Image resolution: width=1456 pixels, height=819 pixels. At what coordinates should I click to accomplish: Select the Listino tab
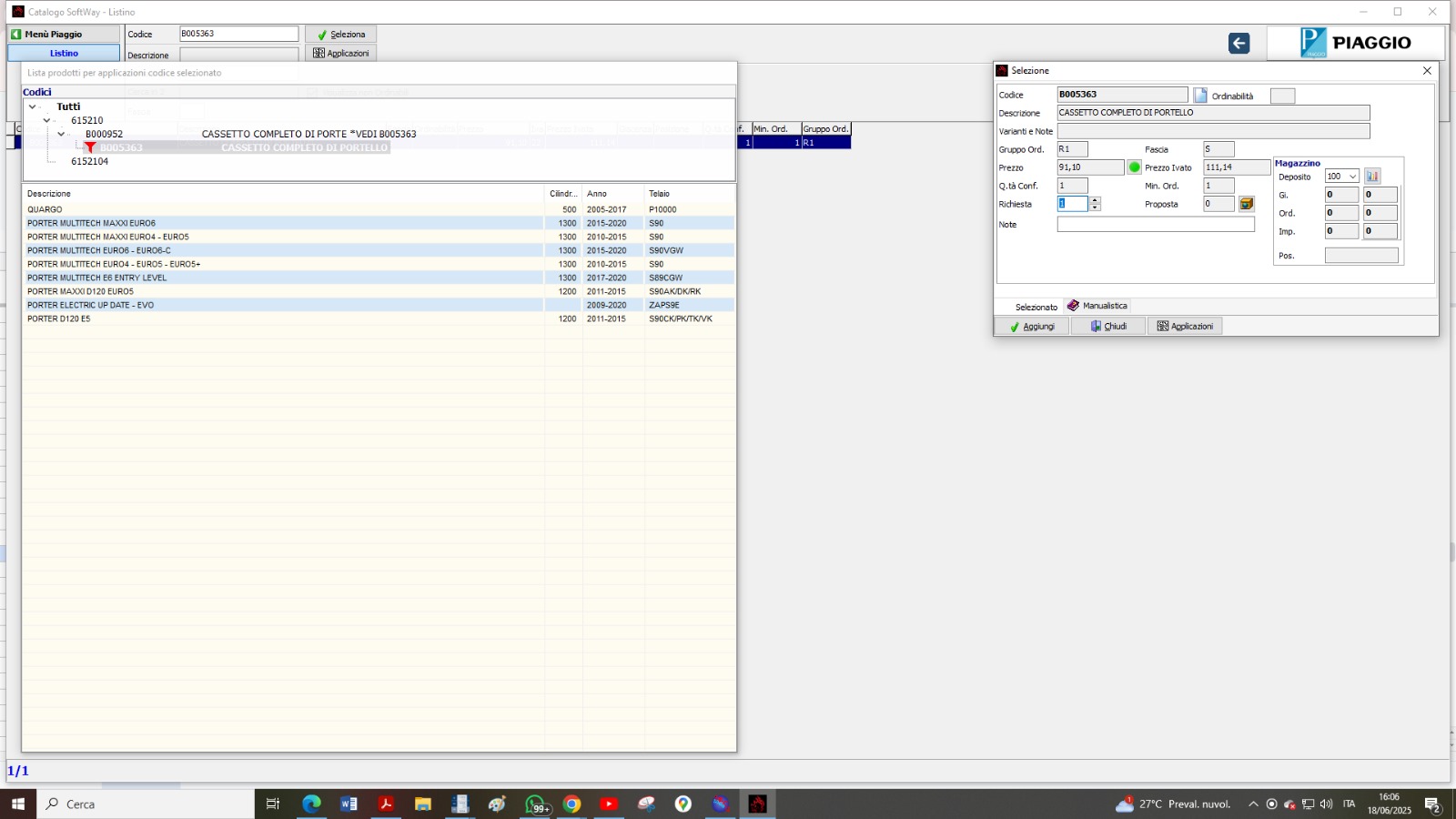point(64,54)
